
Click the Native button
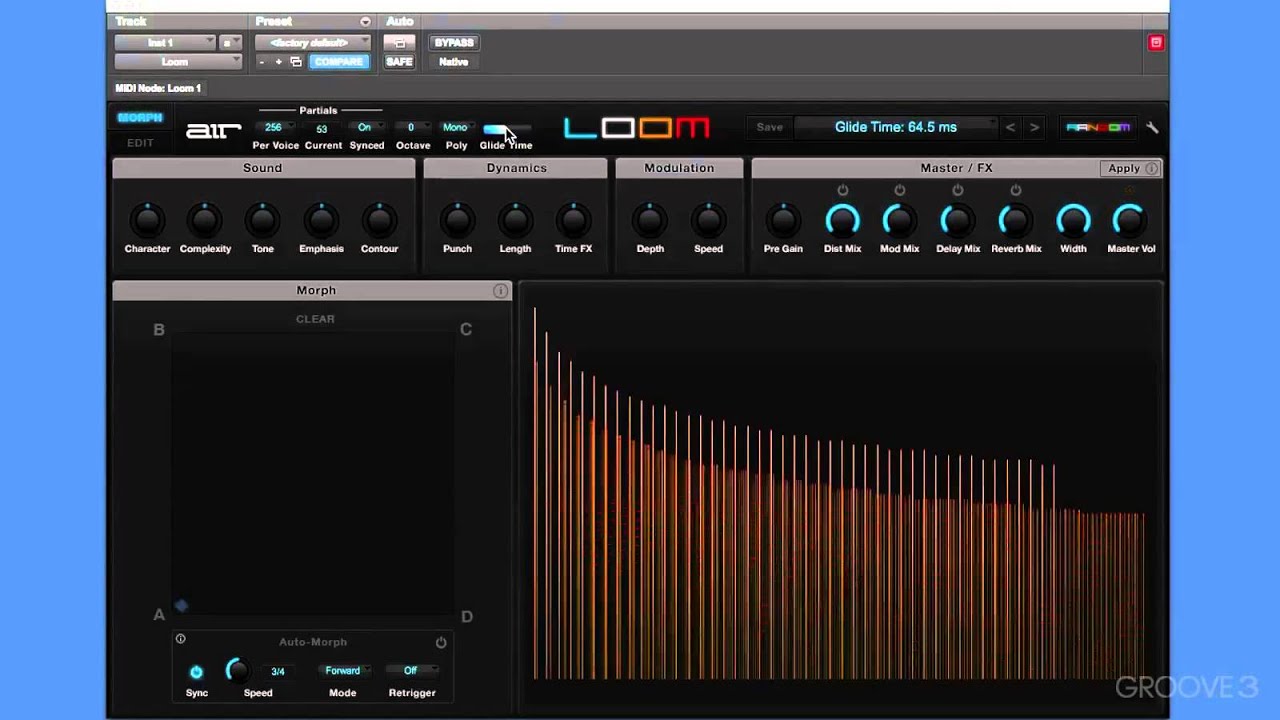click(x=453, y=62)
